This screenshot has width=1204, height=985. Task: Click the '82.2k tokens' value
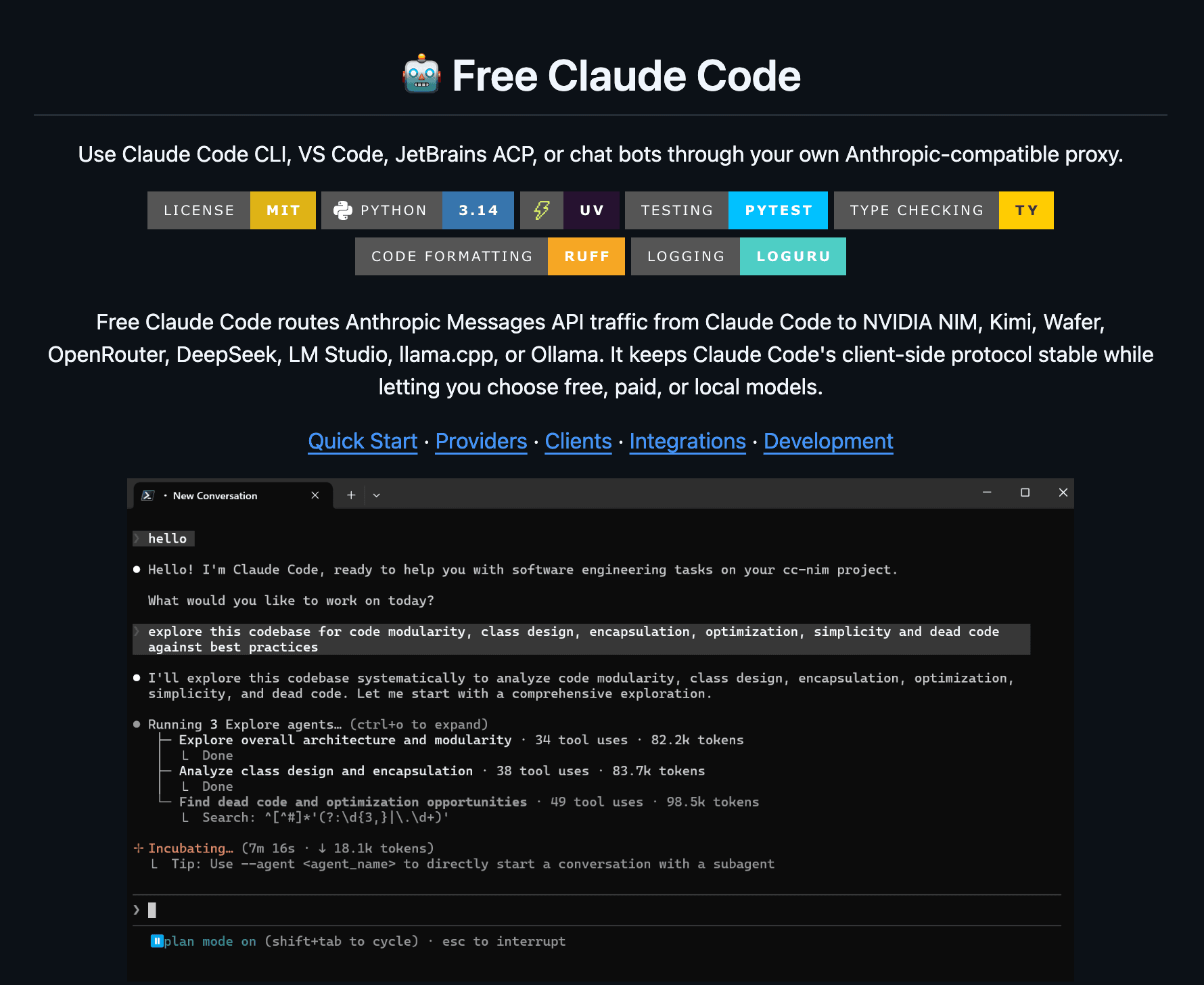click(x=697, y=740)
